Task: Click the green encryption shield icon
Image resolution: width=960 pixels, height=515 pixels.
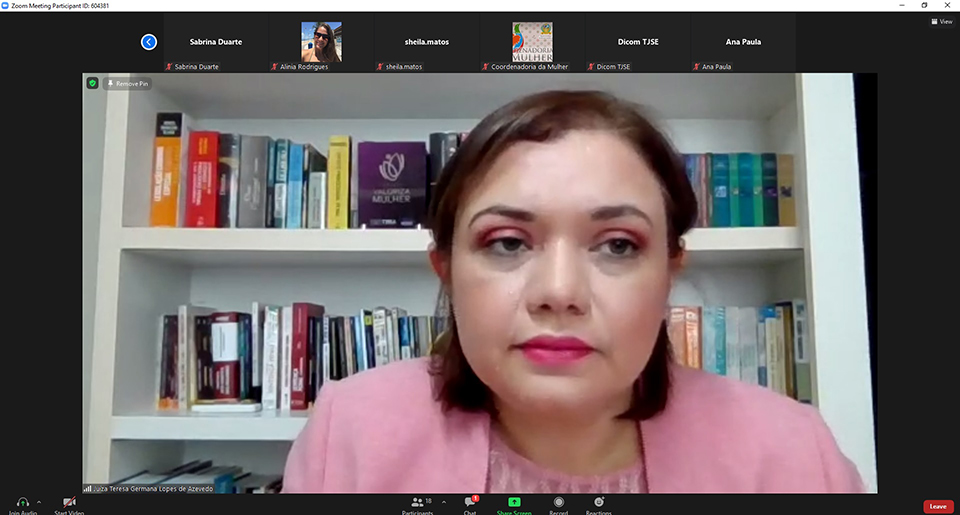Action: pyautogui.click(x=93, y=83)
